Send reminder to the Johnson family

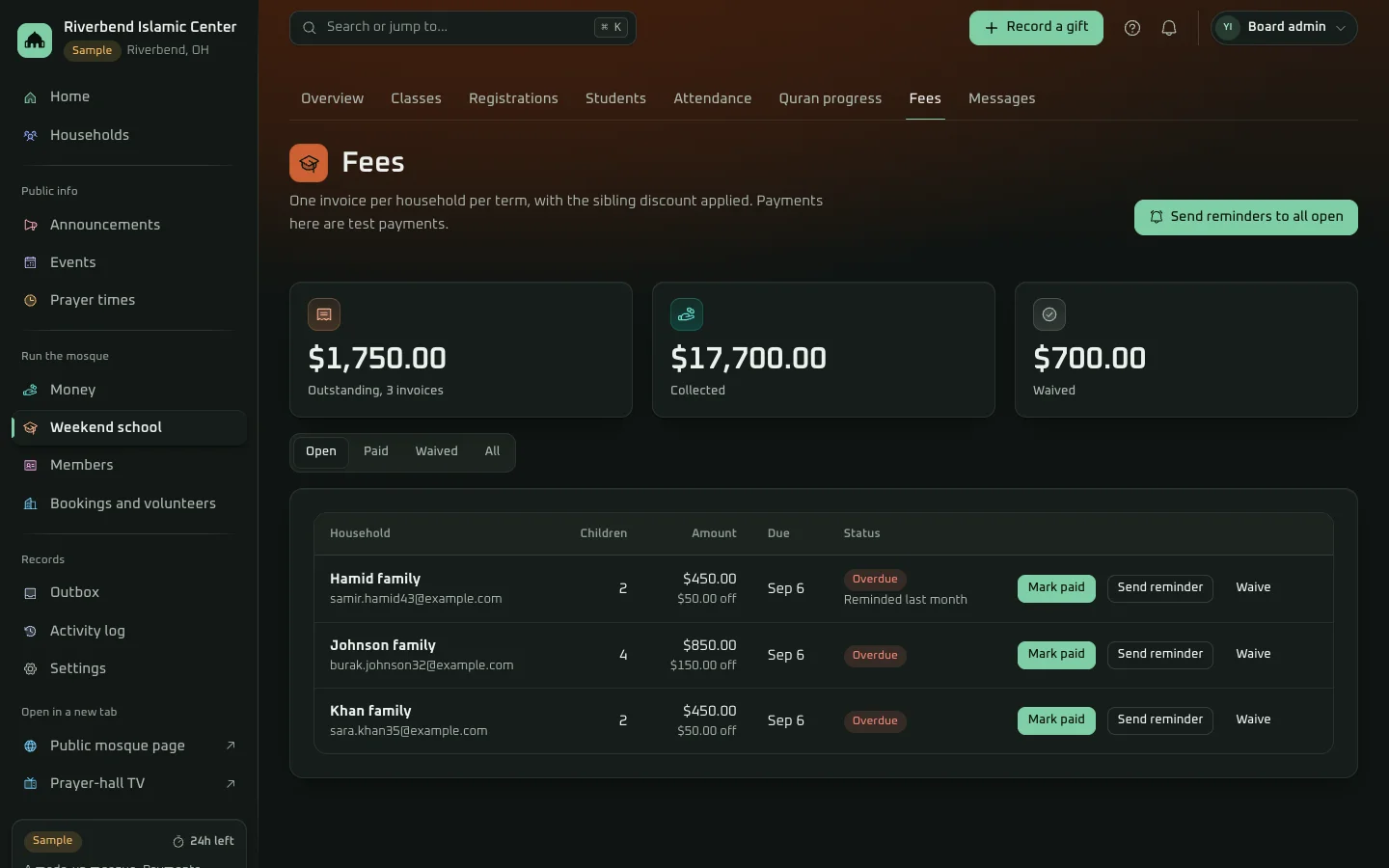[x=1159, y=655]
